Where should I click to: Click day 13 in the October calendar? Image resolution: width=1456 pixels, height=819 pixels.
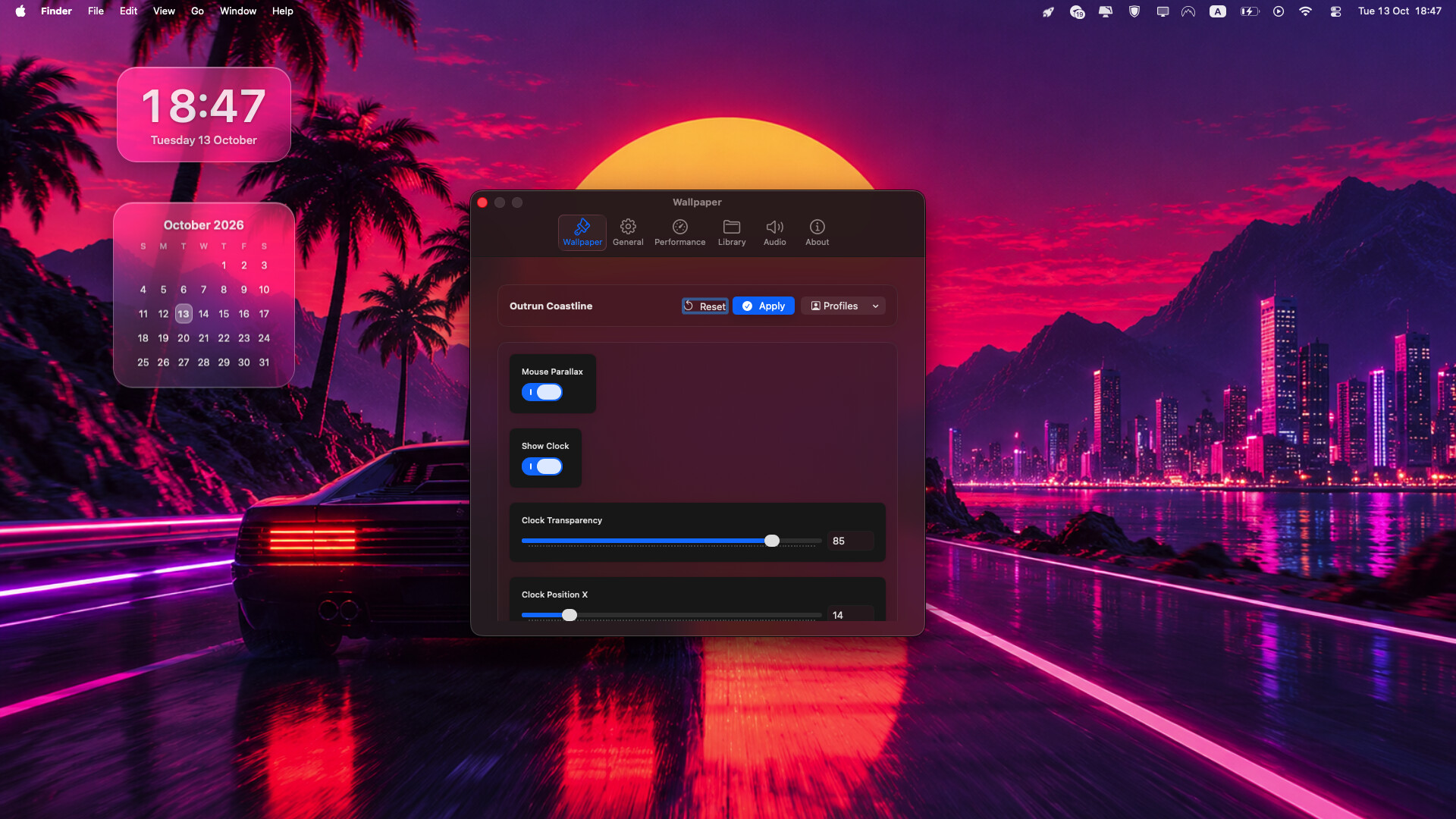[x=184, y=314]
